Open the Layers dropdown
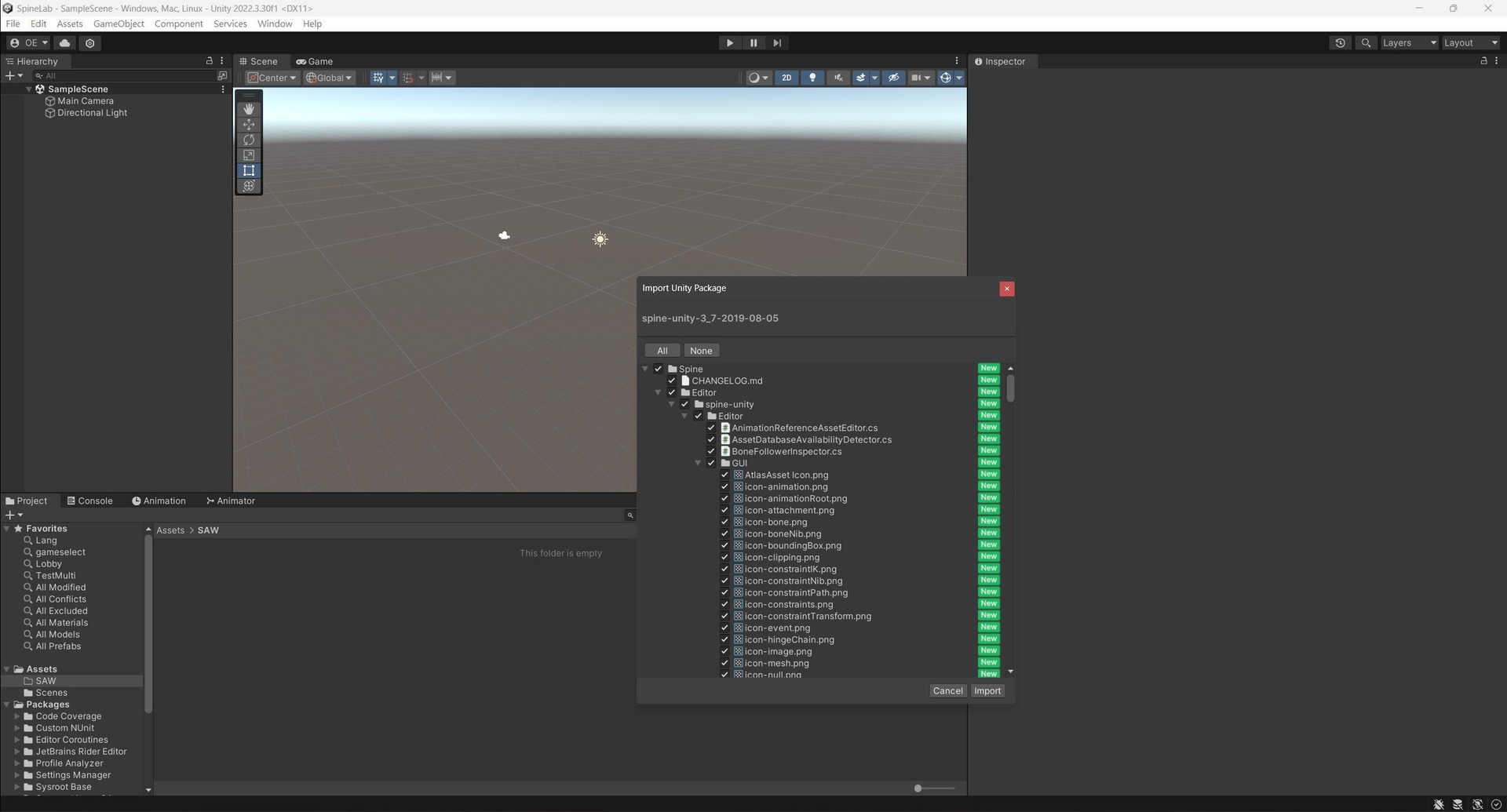1507x812 pixels. [1407, 42]
